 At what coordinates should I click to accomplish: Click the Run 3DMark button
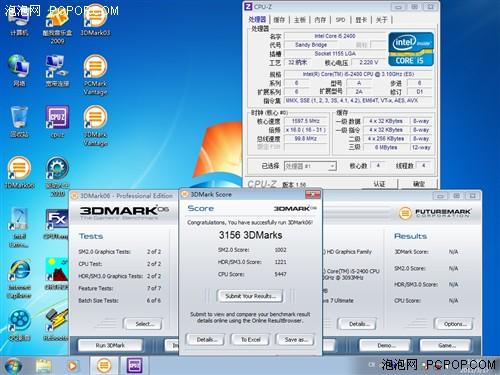[110, 345]
